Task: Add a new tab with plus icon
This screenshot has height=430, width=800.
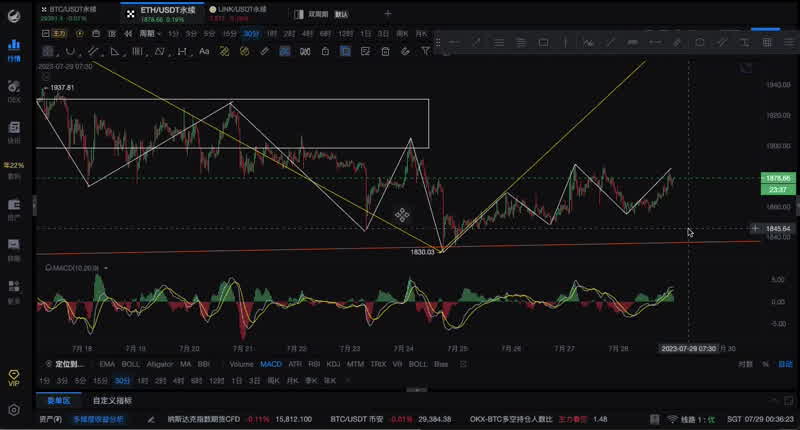Action: coord(388,14)
